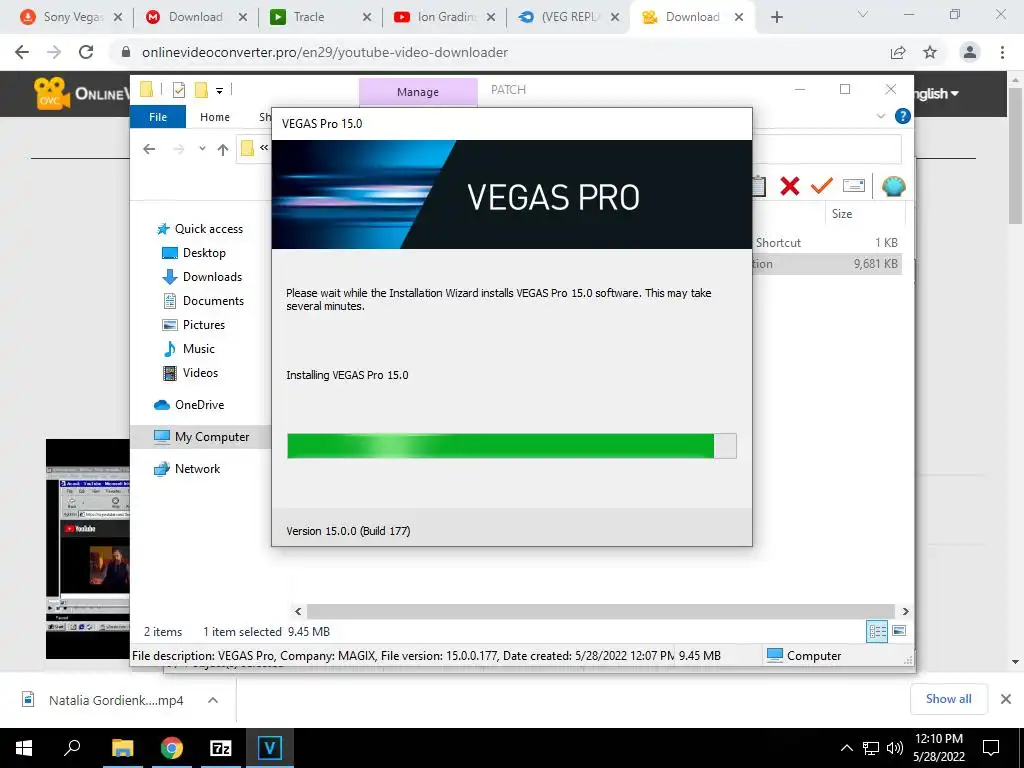Click the horizontal scrollbar in Explorer
1024x768 pixels.
601,611
